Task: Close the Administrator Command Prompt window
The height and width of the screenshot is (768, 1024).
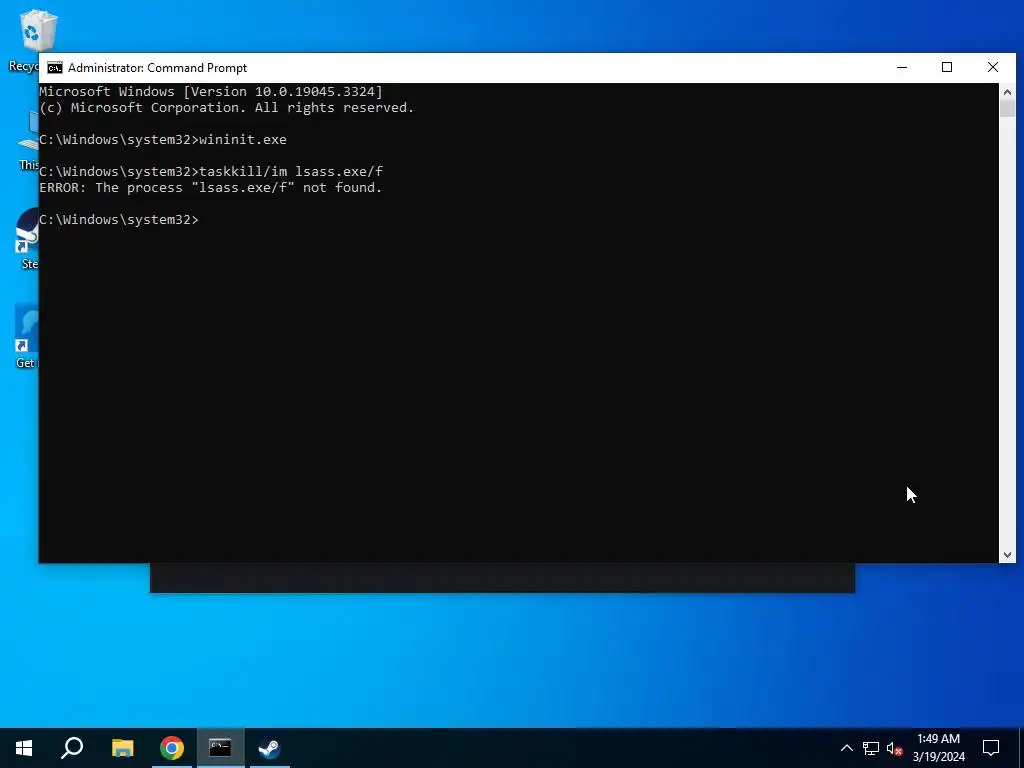Action: 993,67
